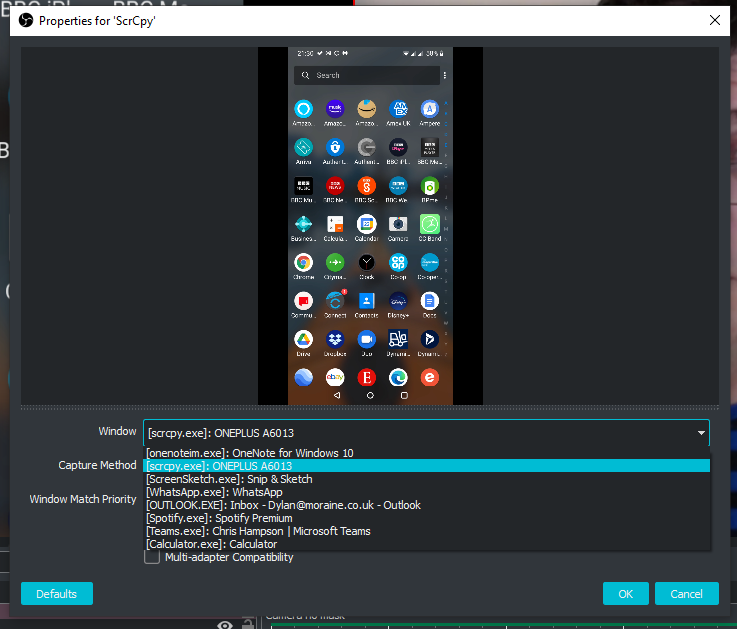Tap the Google Docs icon
Image resolution: width=737 pixels, height=629 pixels.
click(x=430, y=301)
